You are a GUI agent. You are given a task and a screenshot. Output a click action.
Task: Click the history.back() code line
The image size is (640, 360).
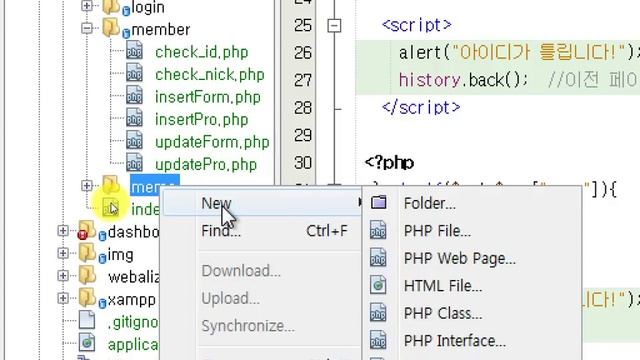464,80
